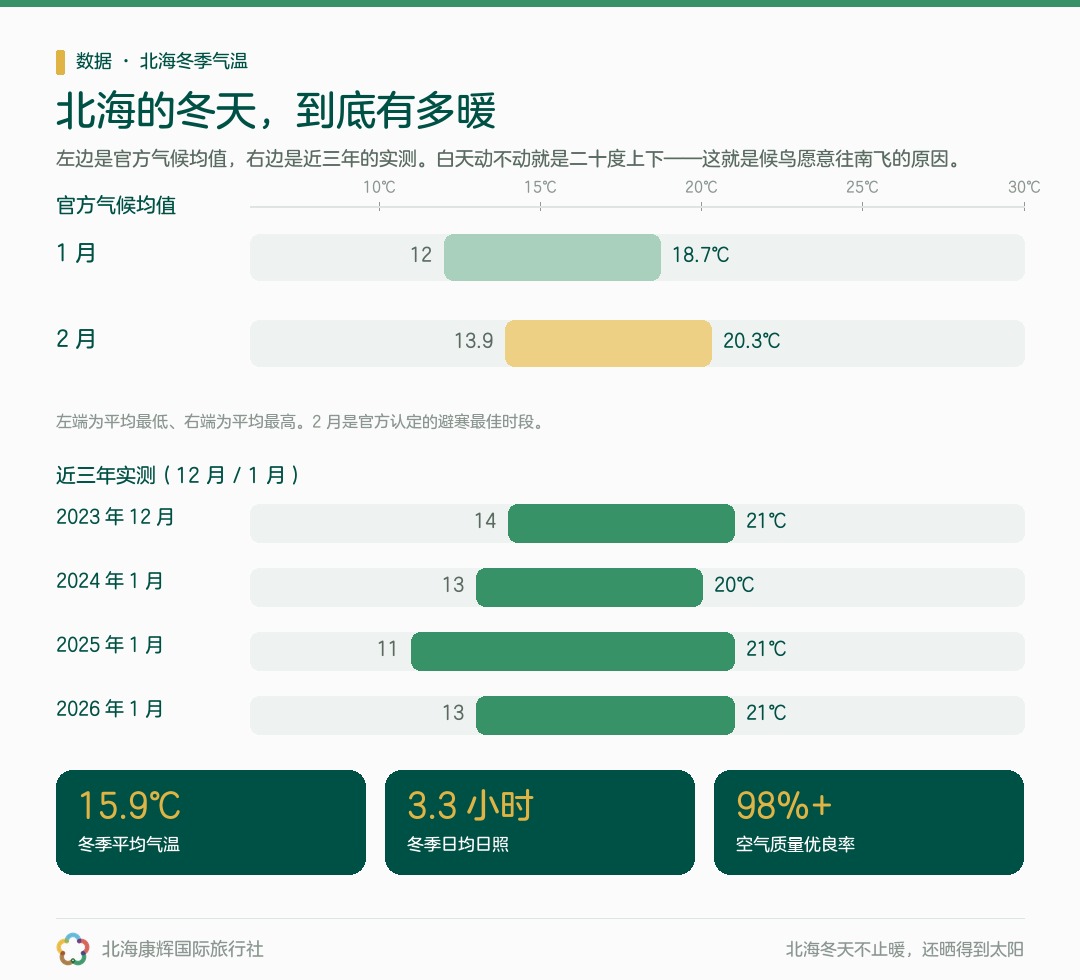Click the footer slogan 北海冬天不止暖，还晒得到太阳
The image size is (1080, 980).
tap(904, 950)
